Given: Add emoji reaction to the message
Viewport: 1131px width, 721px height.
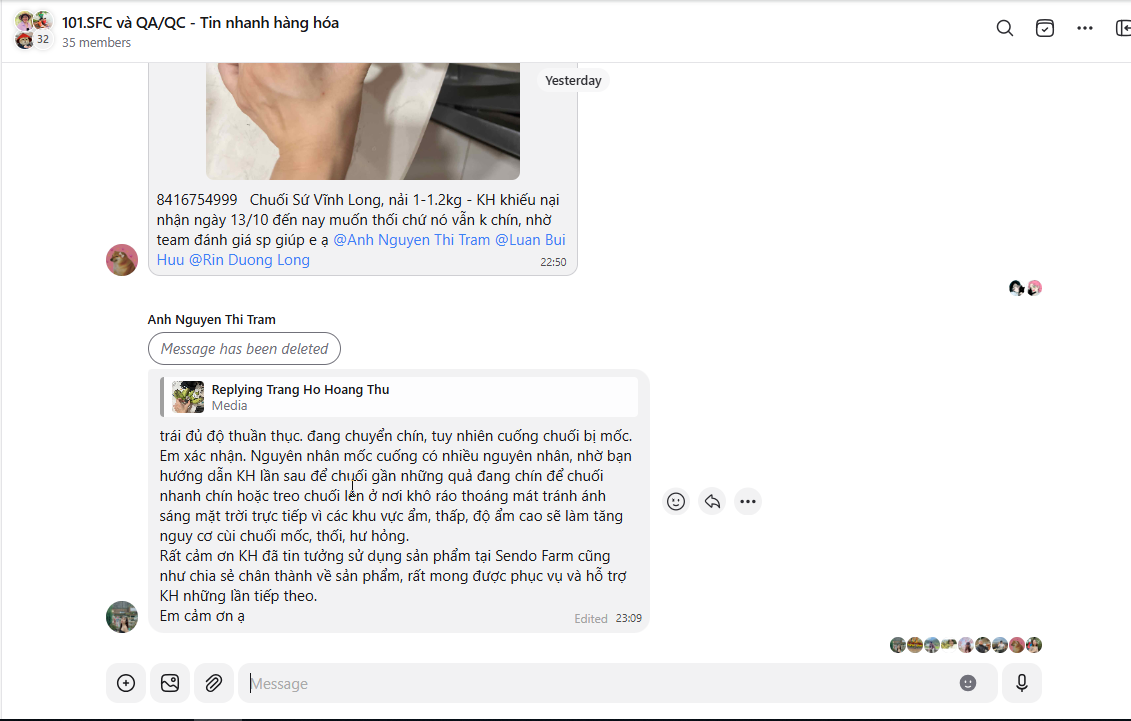Looking at the screenshot, I should pos(676,502).
